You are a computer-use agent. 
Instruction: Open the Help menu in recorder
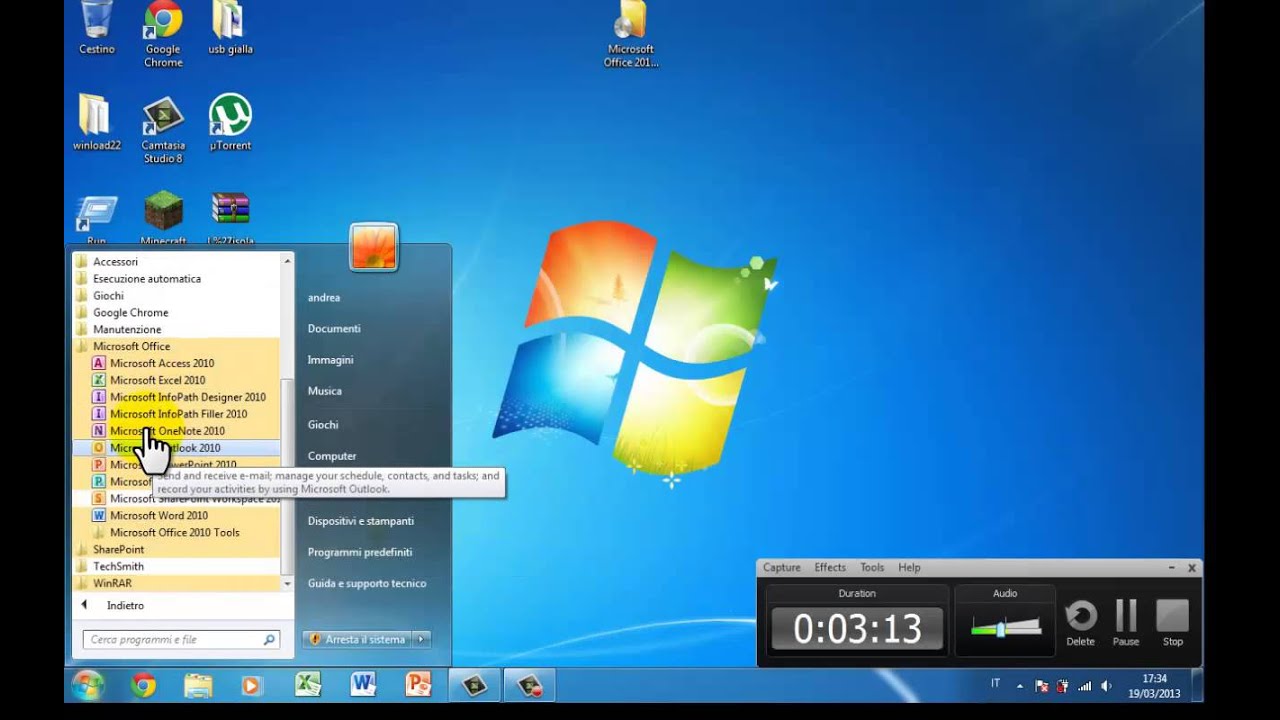(909, 567)
